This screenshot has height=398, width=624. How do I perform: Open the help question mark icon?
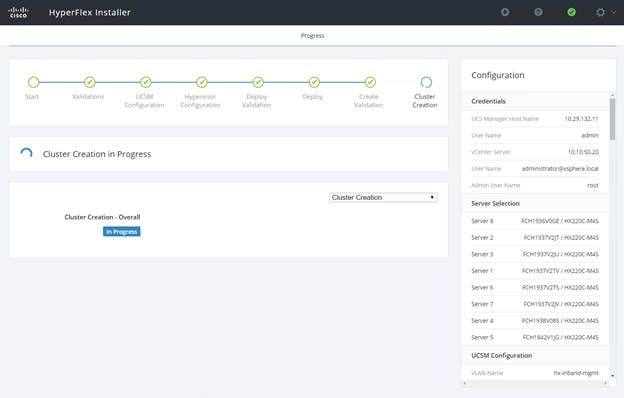(x=538, y=12)
